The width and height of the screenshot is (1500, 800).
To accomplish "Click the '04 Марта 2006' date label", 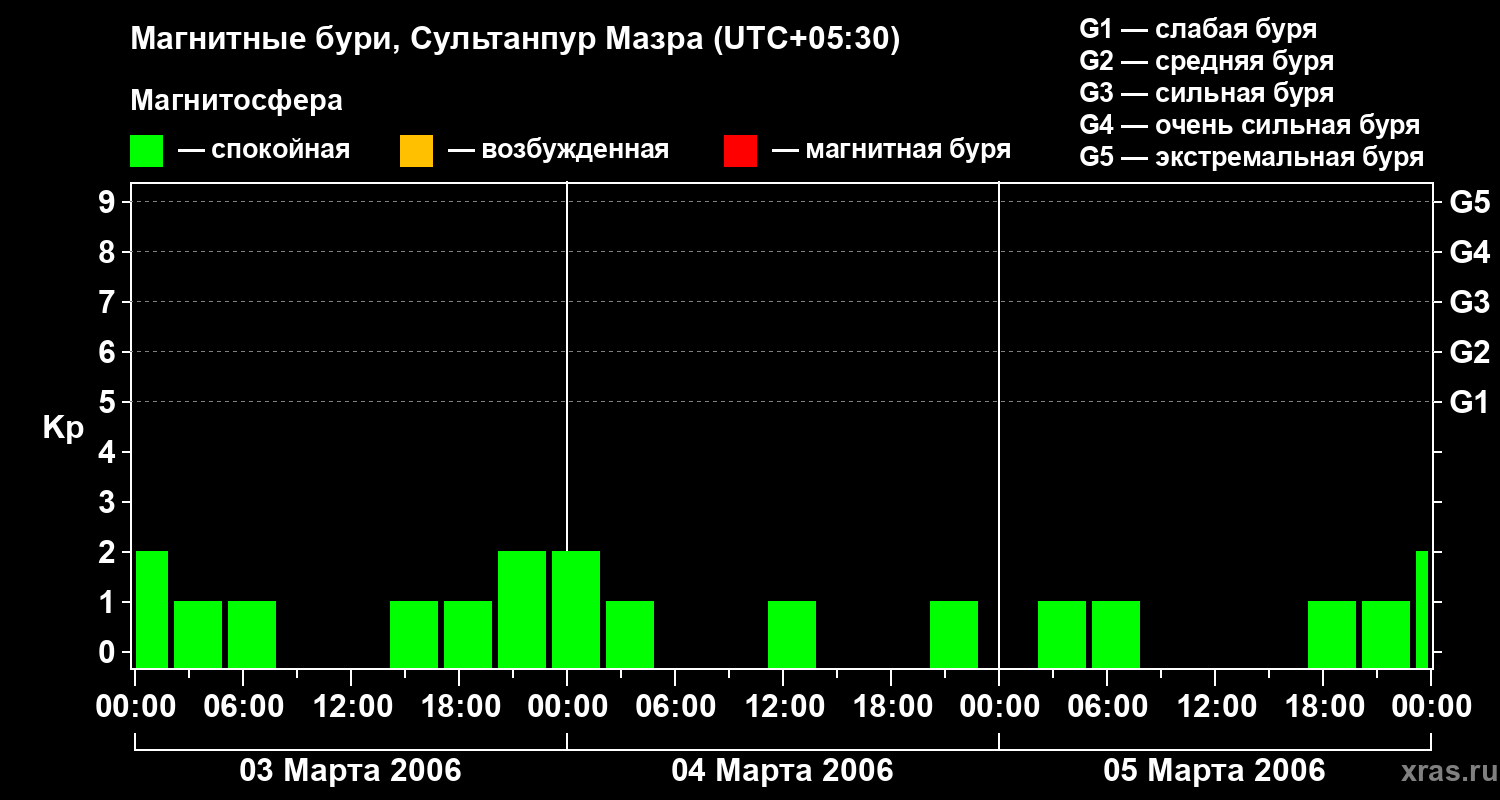I will pos(782,770).
